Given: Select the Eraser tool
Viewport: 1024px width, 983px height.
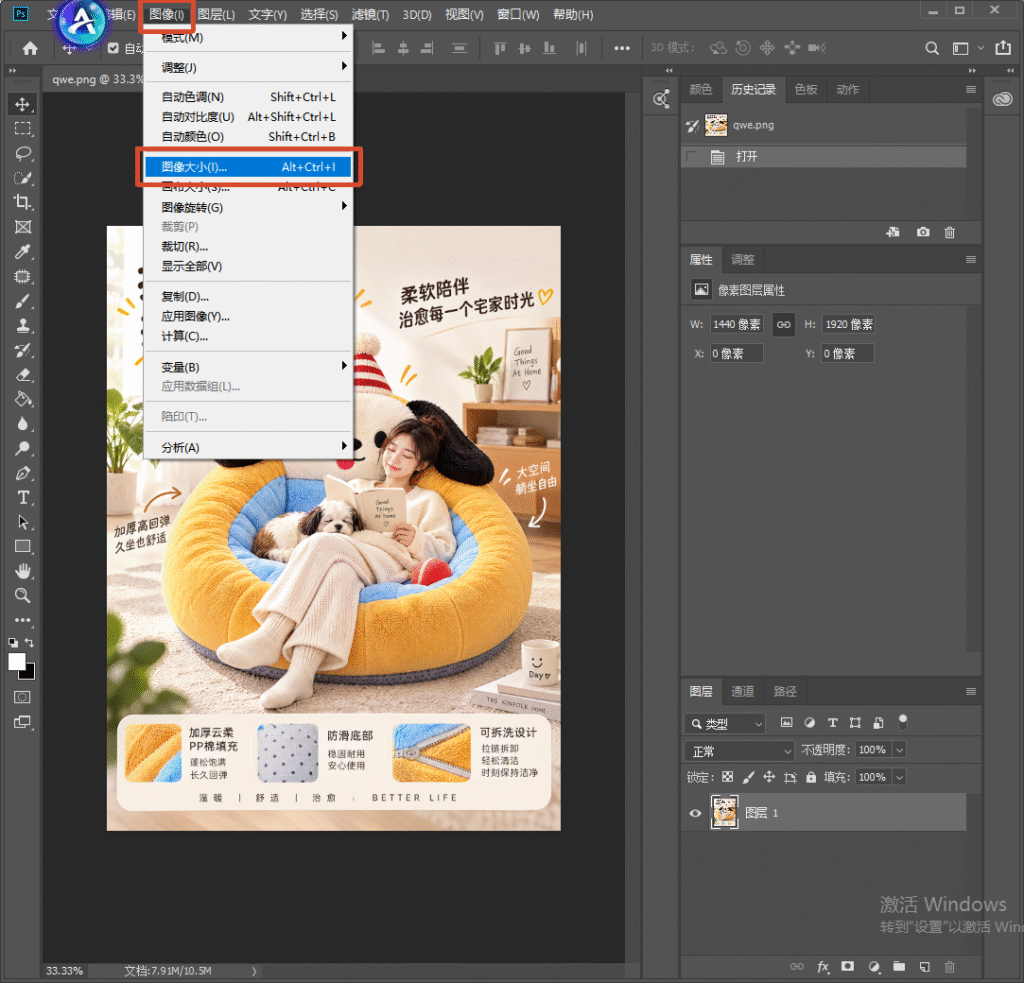Looking at the screenshot, I should [x=23, y=375].
